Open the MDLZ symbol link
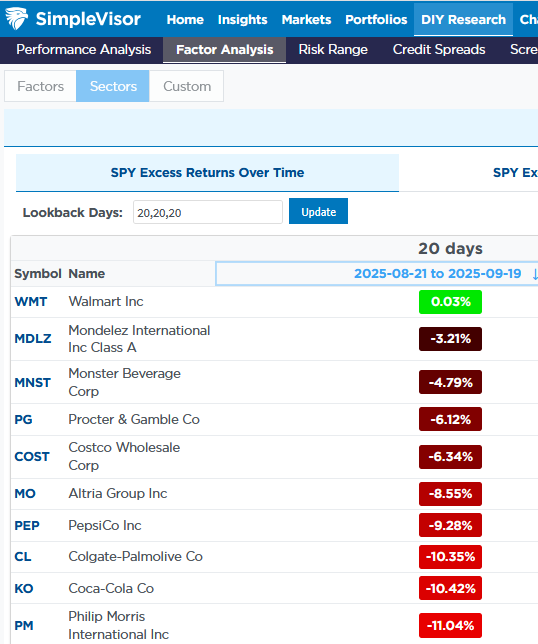 tap(33, 339)
